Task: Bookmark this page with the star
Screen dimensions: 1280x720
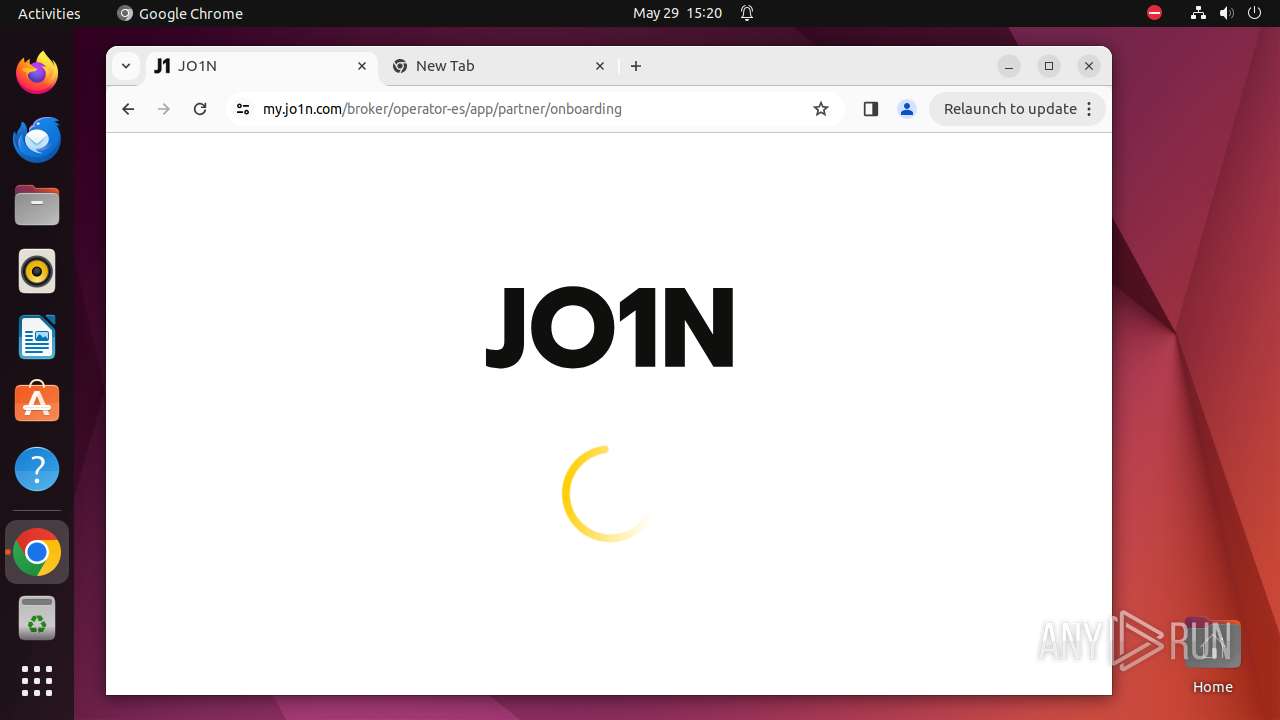Action: [x=821, y=109]
